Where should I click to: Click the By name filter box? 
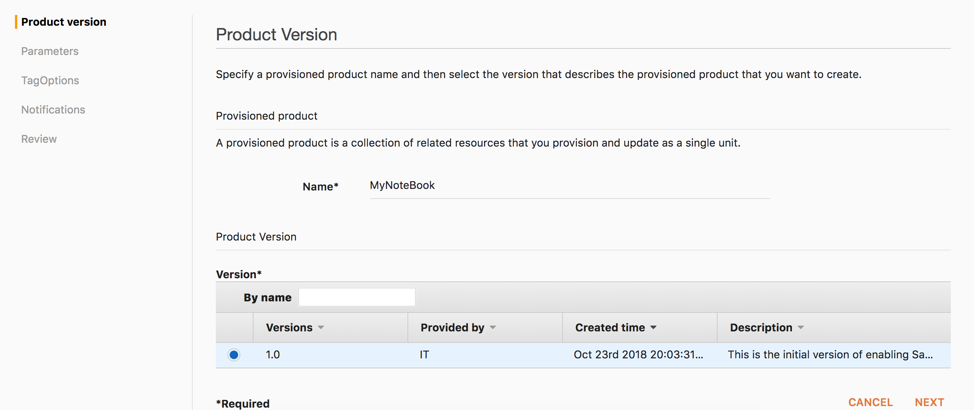coord(357,297)
